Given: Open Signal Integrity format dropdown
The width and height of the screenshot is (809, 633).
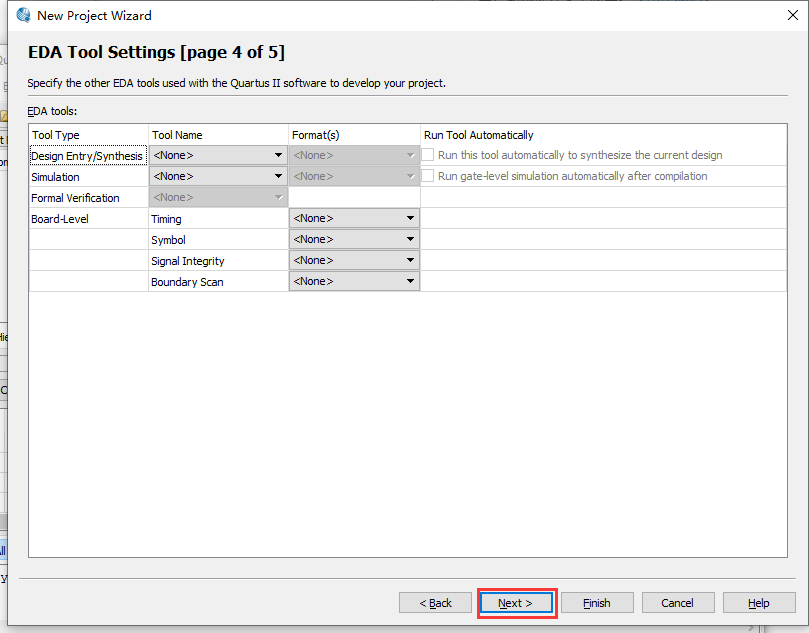Looking at the screenshot, I should pyautogui.click(x=354, y=261).
